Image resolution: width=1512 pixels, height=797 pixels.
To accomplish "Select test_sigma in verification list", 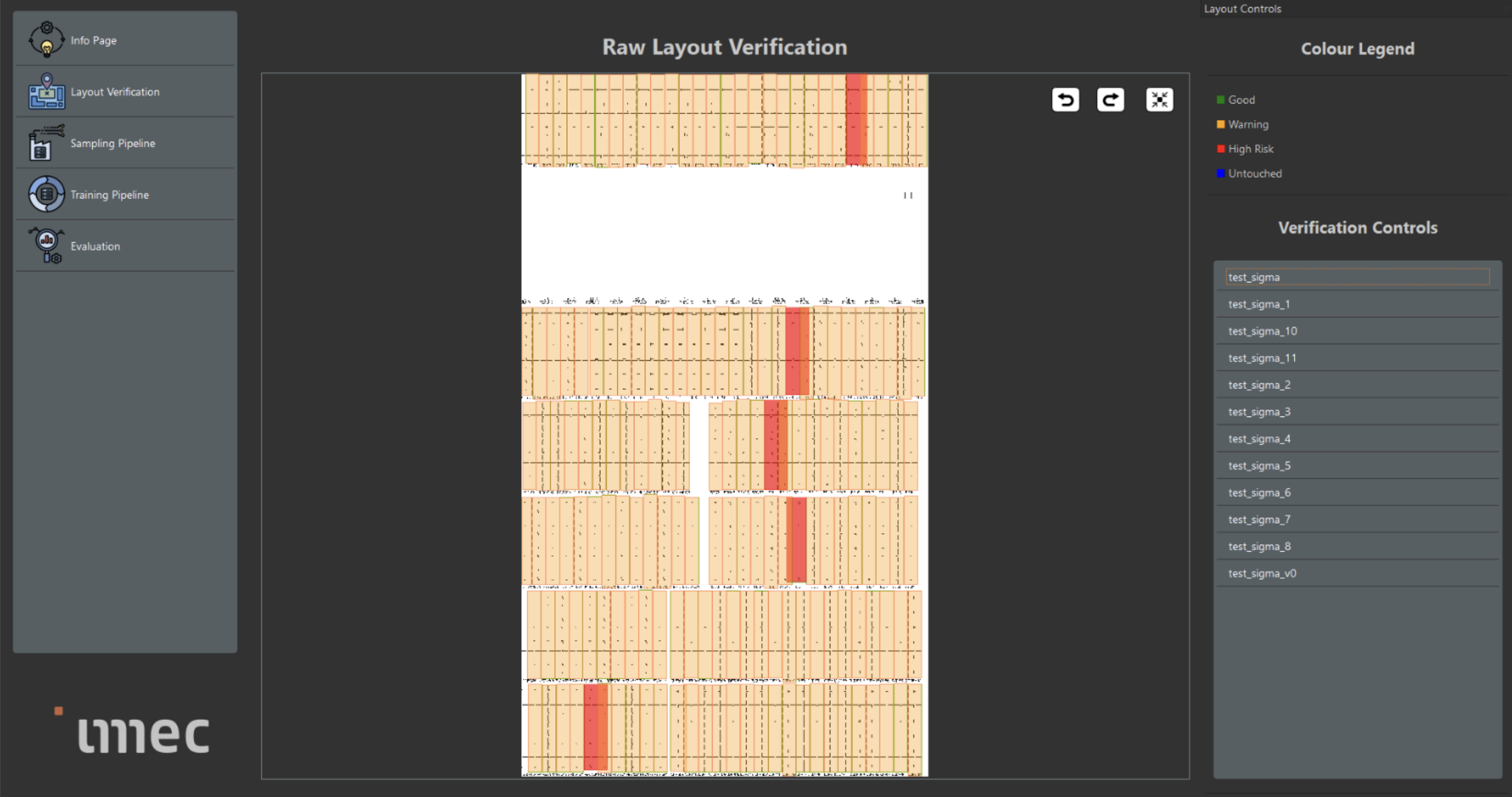I will click(x=1358, y=277).
